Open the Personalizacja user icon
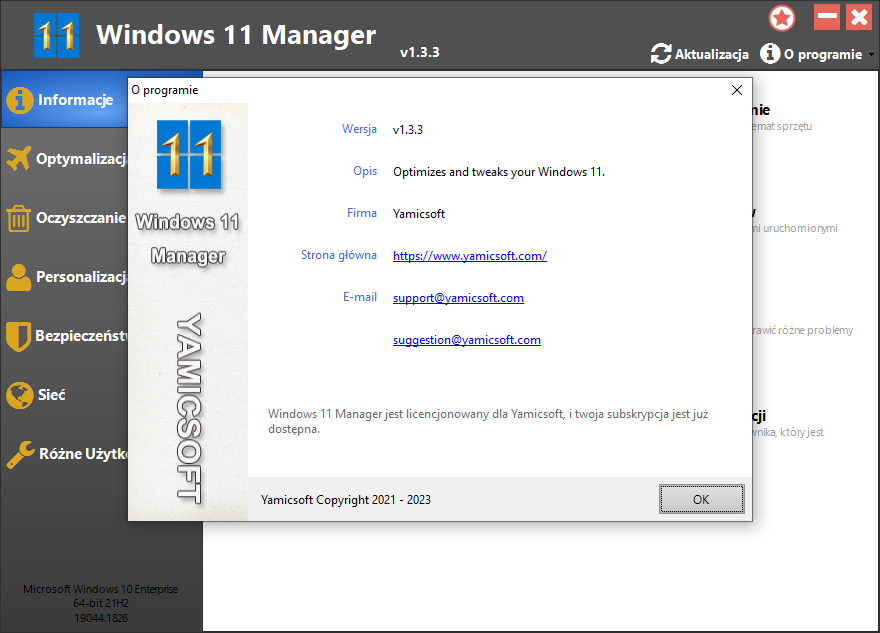Viewport: 880px width, 633px height. coord(19,277)
